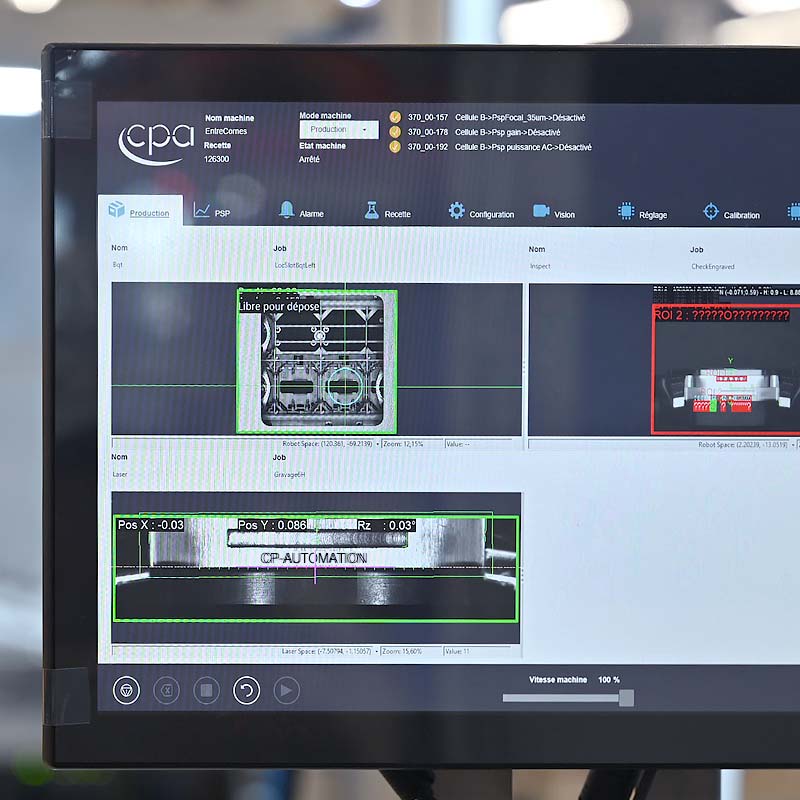This screenshot has height=800, width=800.
Task: Click the crosshair icon for Calibration
Action: coord(711,211)
